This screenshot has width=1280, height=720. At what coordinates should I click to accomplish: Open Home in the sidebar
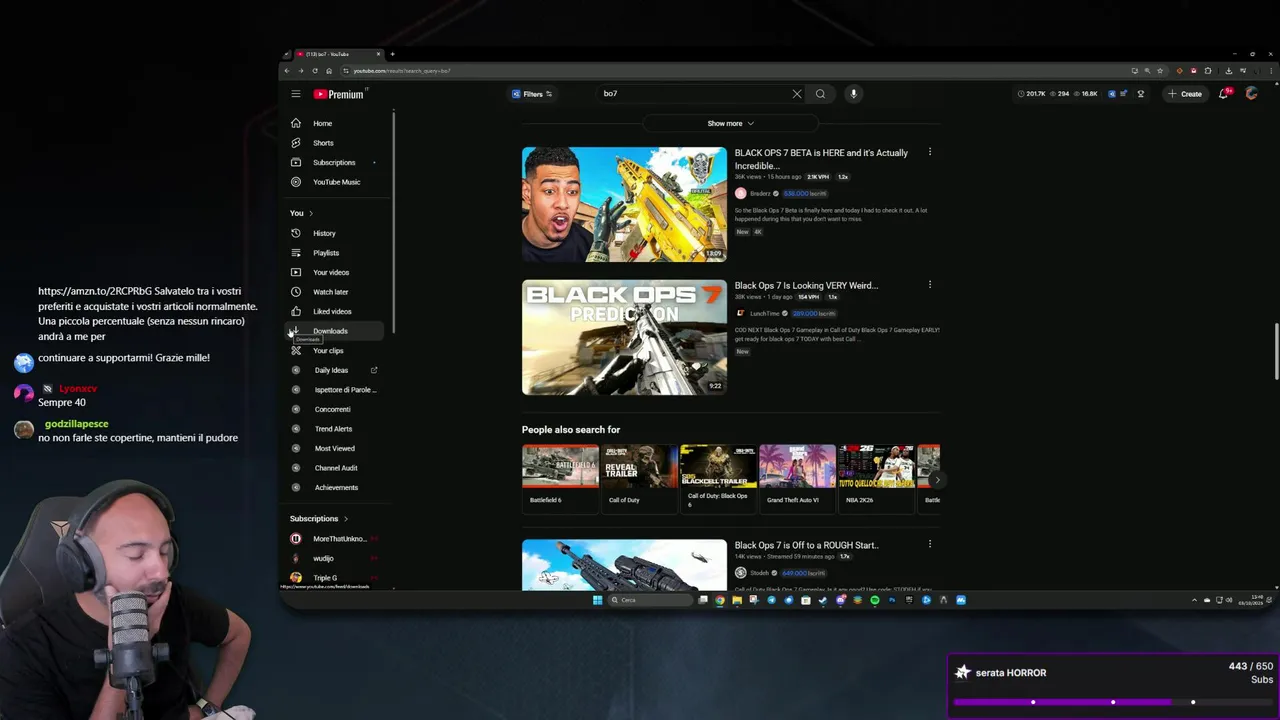[x=336, y=123]
